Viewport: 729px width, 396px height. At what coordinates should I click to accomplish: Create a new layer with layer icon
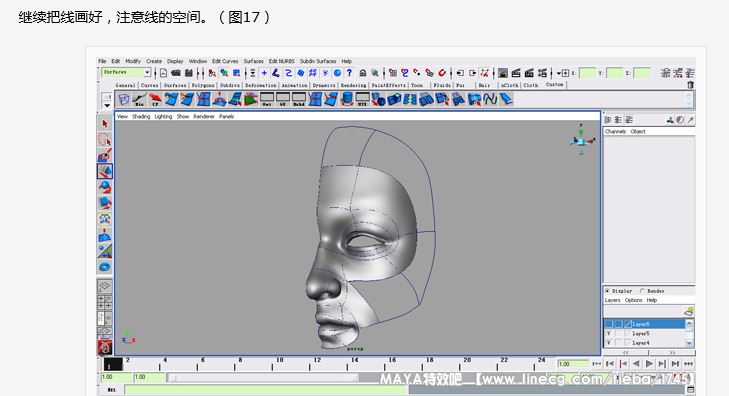pos(689,311)
